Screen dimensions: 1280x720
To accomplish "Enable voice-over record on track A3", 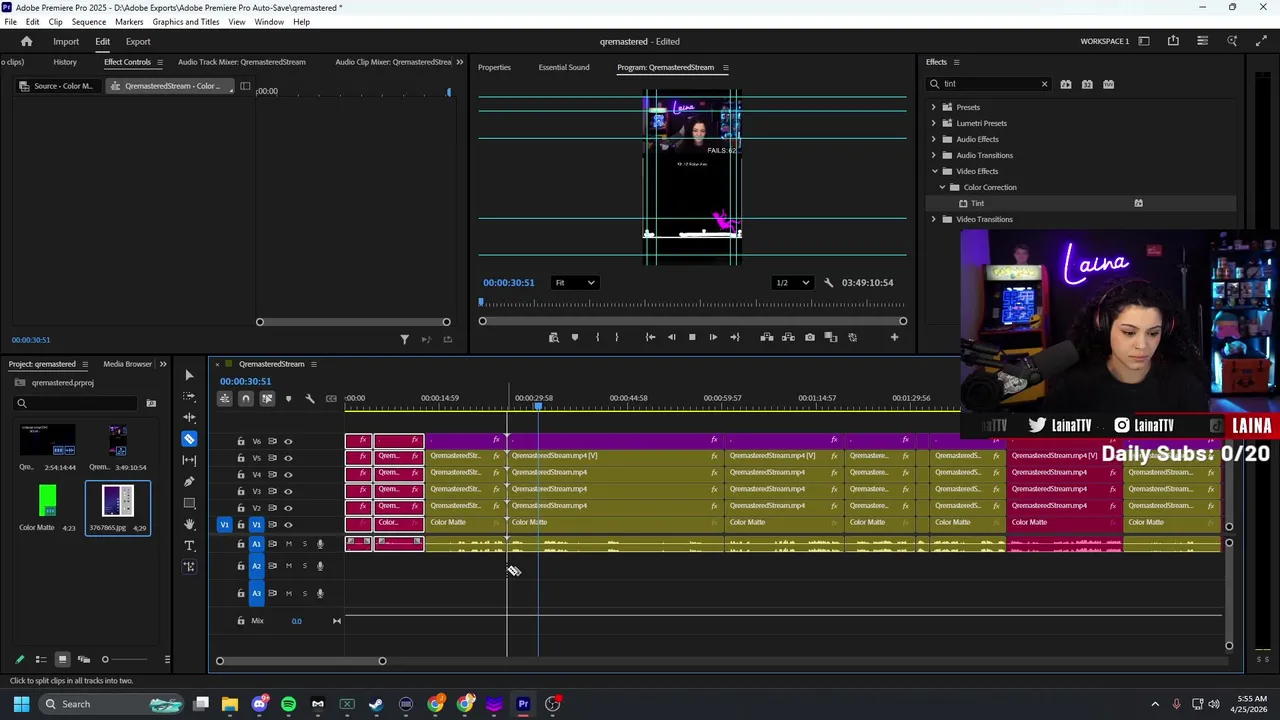I will point(320,593).
